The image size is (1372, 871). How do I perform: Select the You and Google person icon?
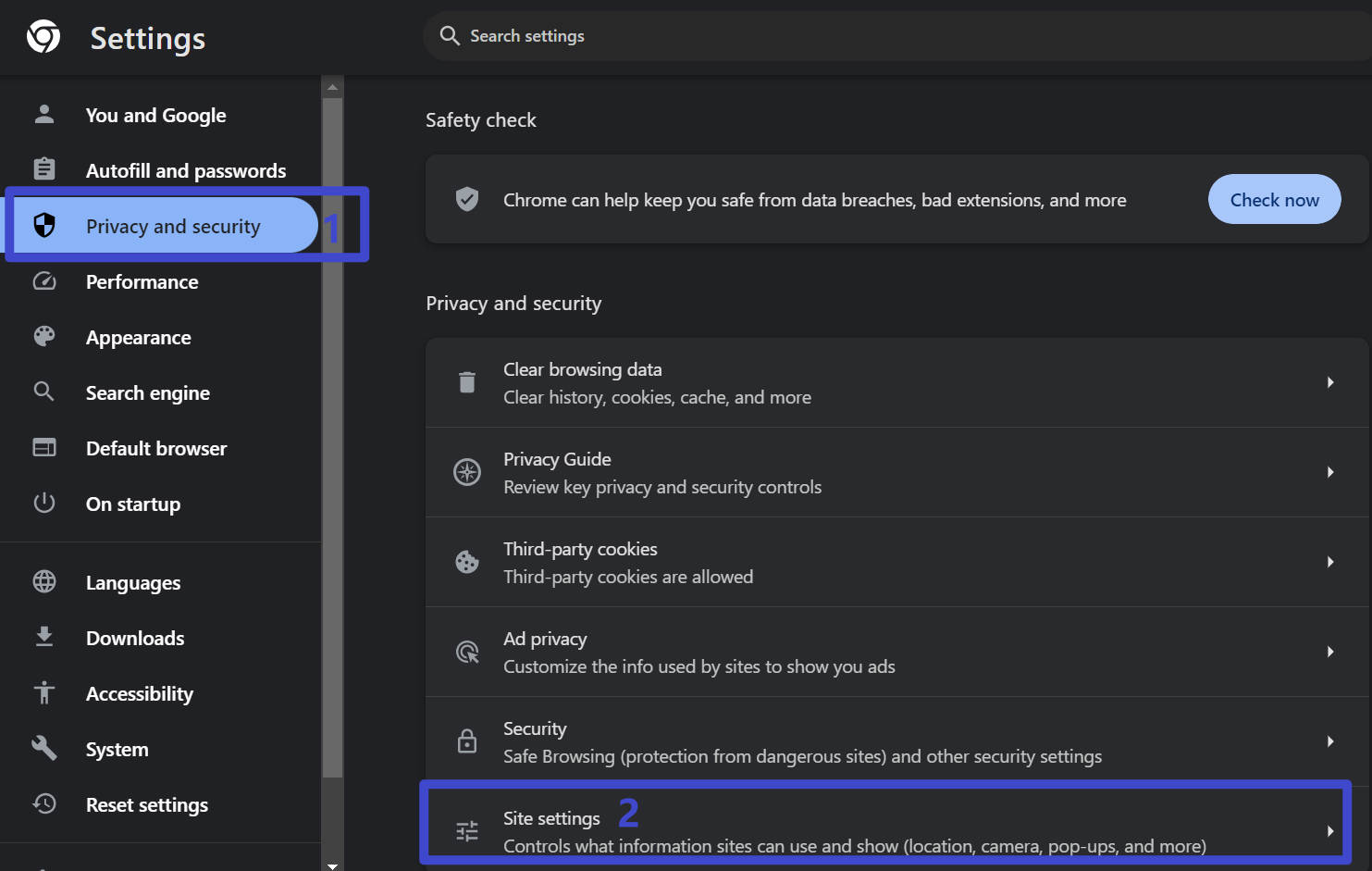(x=43, y=114)
